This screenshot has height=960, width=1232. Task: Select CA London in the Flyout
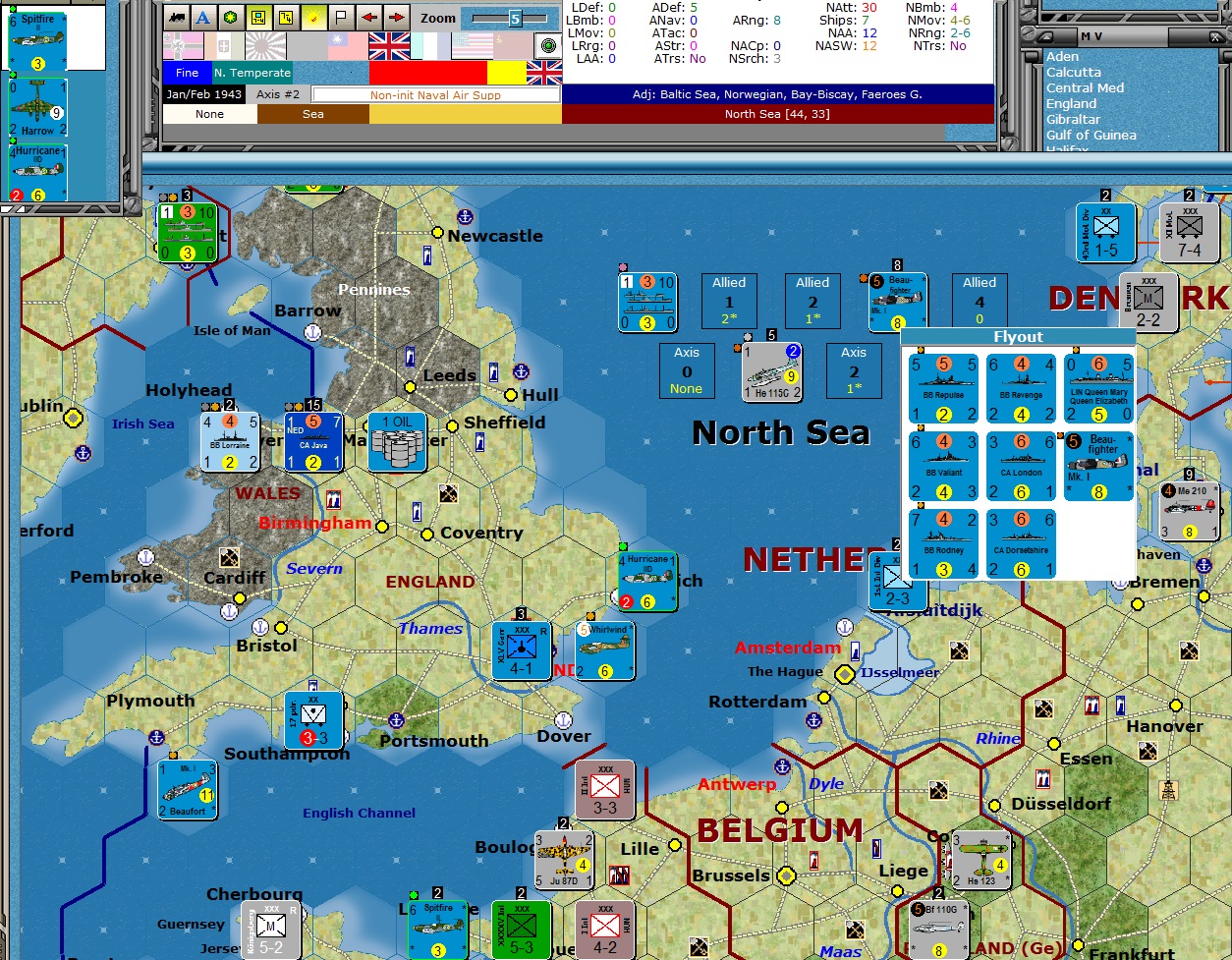pyautogui.click(x=1021, y=467)
